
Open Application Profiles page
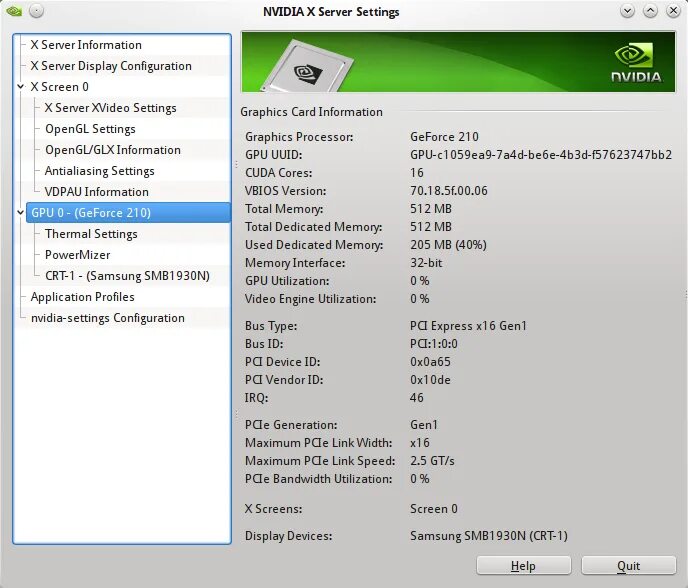pos(82,297)
